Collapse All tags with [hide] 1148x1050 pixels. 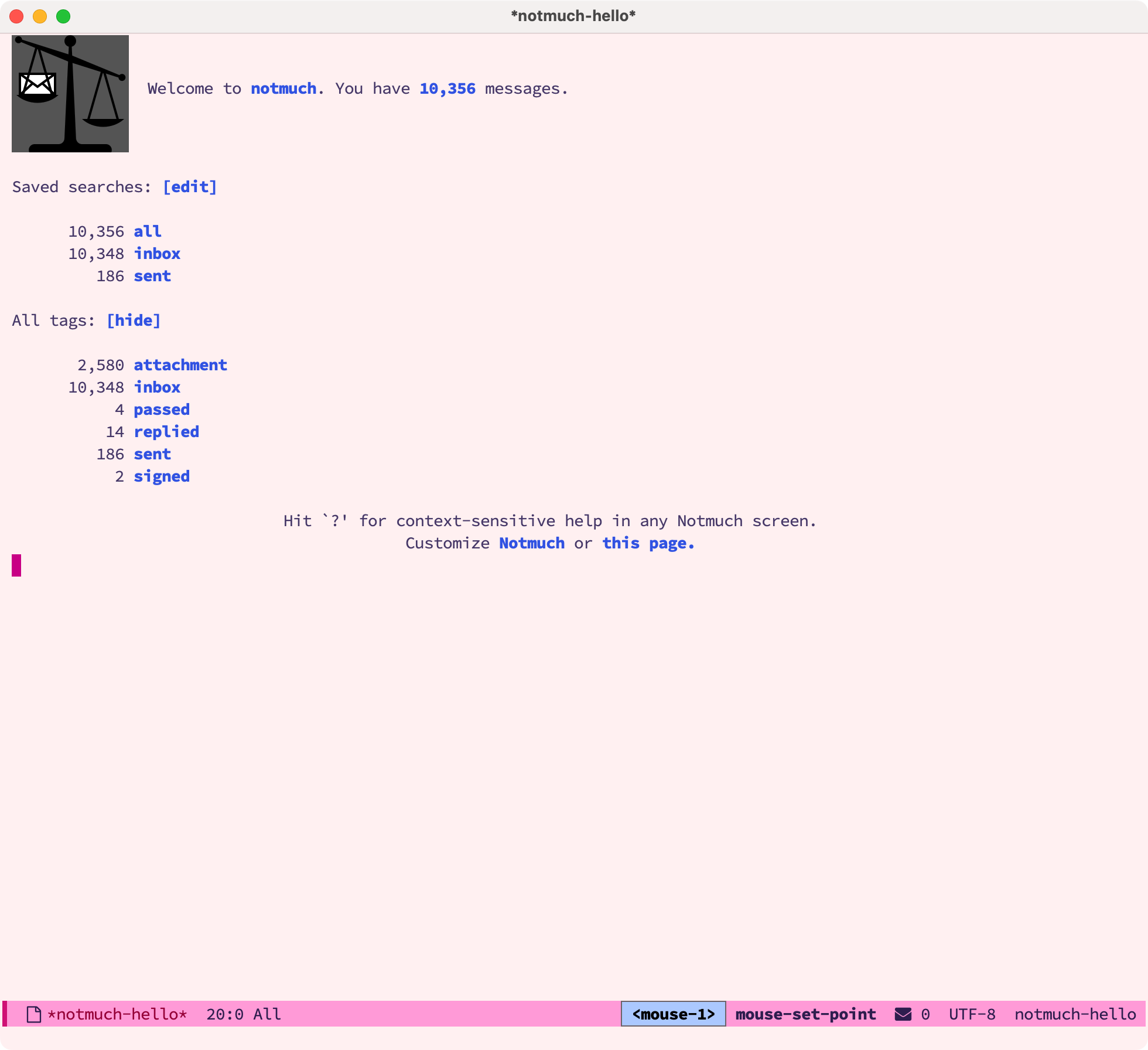pos(134,321)
